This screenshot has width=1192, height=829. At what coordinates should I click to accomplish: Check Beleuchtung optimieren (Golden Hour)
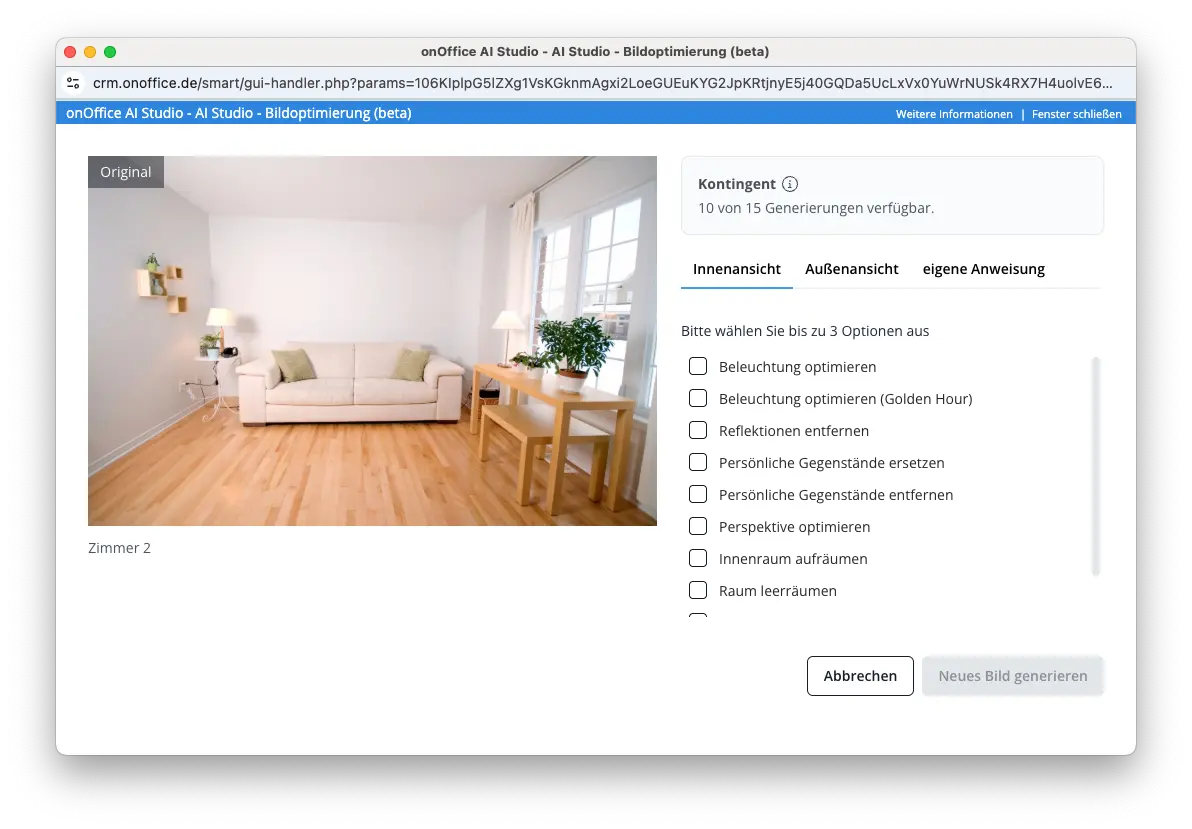click(697, 398)
